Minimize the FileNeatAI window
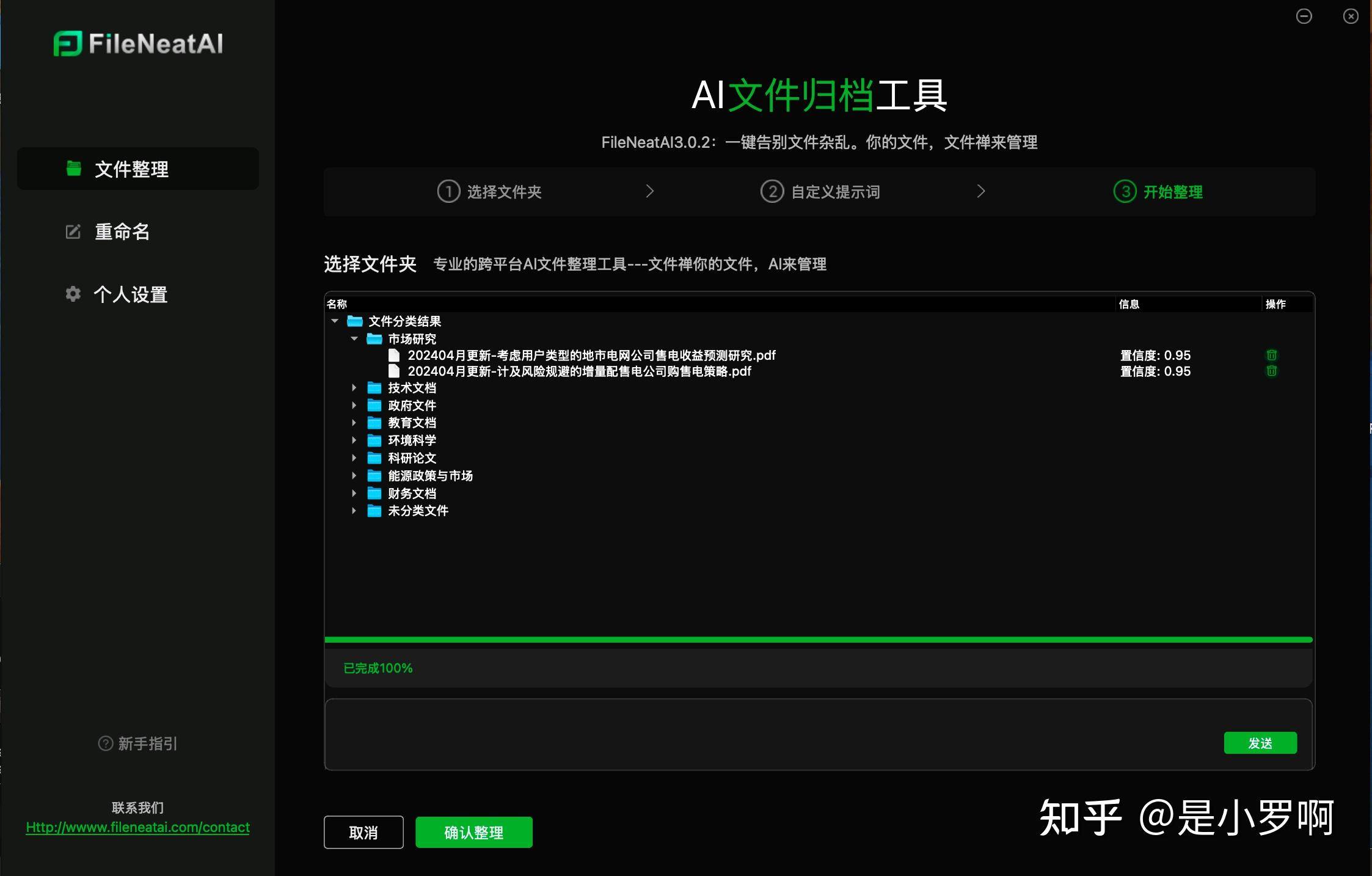Image resolution: width=1372 pixels, height=876 pixels. pyautogui.click(x=1304, y=16)
